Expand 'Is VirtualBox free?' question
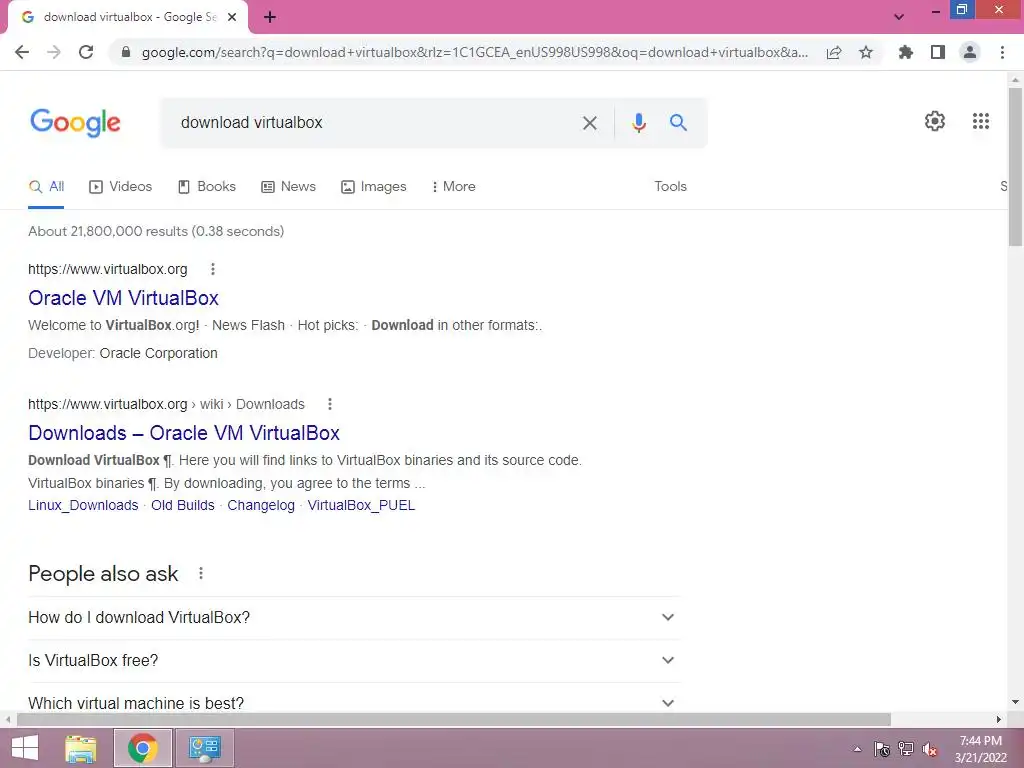1024x768 pixels. pyautogui.click(x=354, y=661)
